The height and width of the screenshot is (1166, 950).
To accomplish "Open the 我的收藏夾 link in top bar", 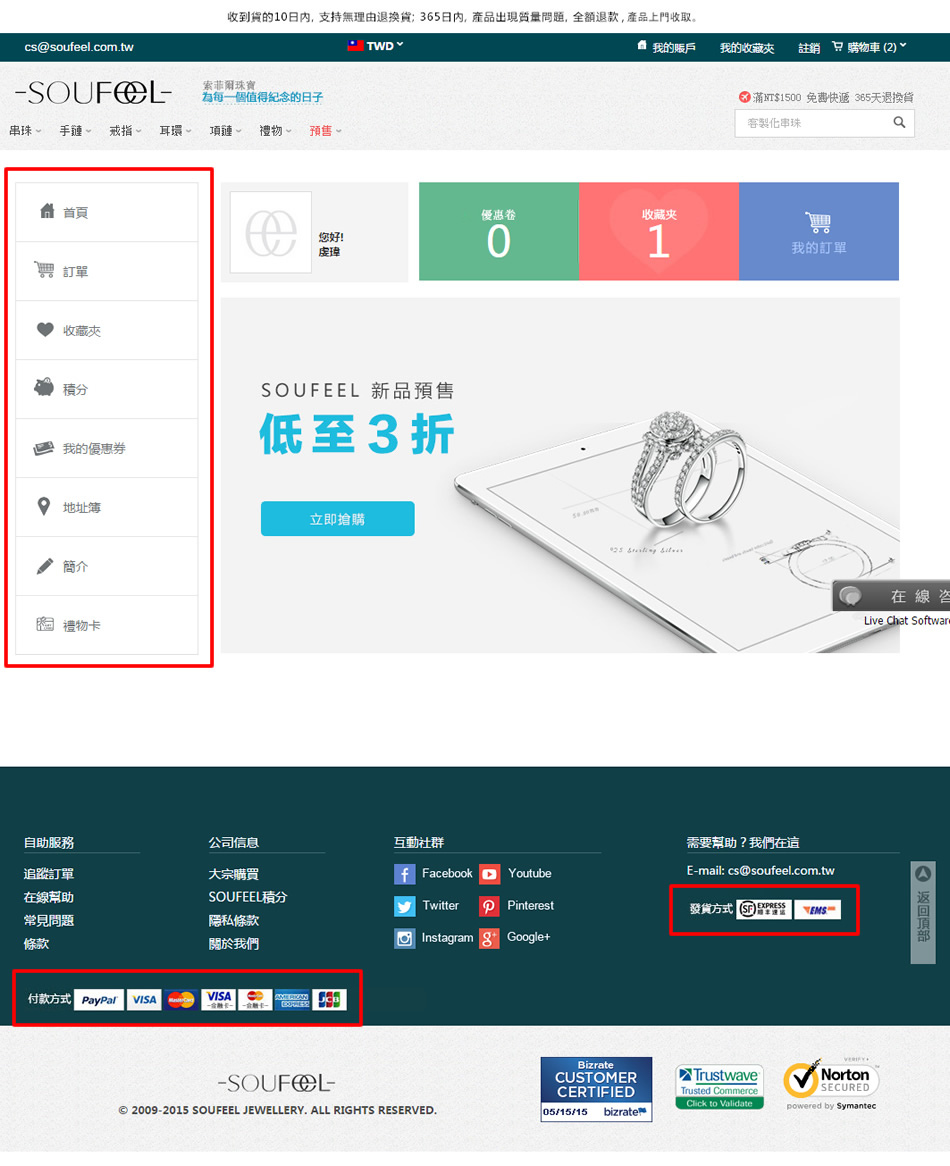I will point(747,48).
